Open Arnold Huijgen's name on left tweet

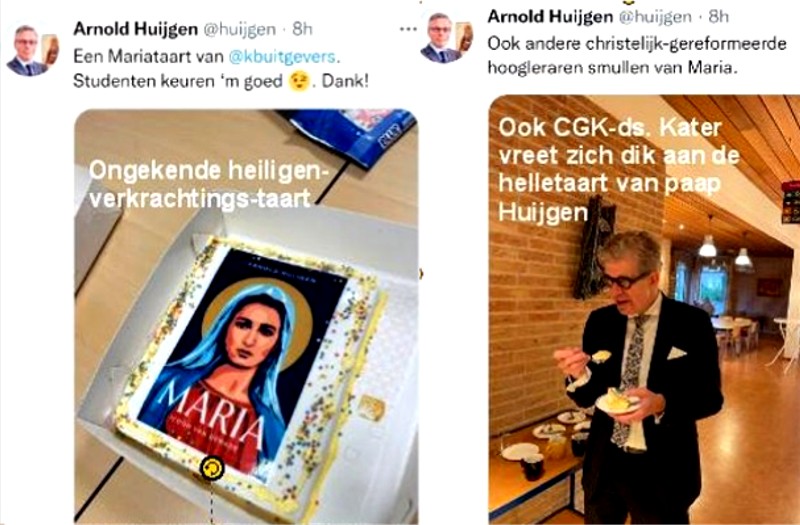tap(135, 29)
